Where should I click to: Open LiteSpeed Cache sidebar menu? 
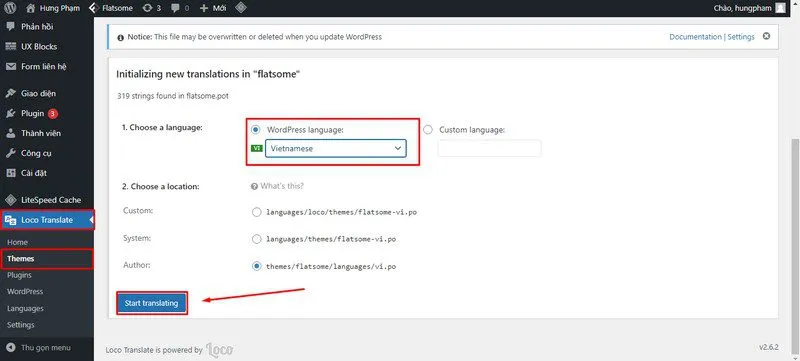(51, 200)
